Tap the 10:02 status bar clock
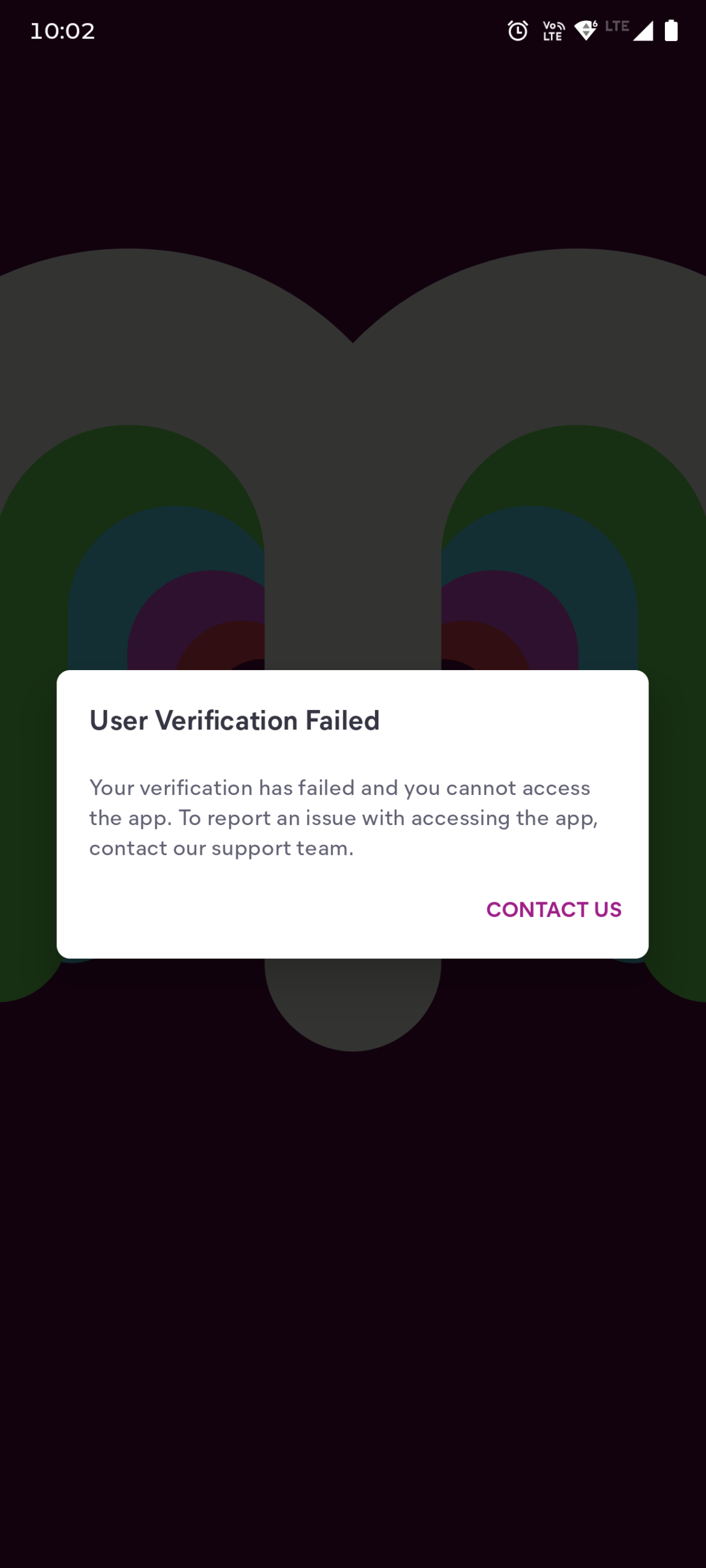706x1568 pixels. (63, 31)
